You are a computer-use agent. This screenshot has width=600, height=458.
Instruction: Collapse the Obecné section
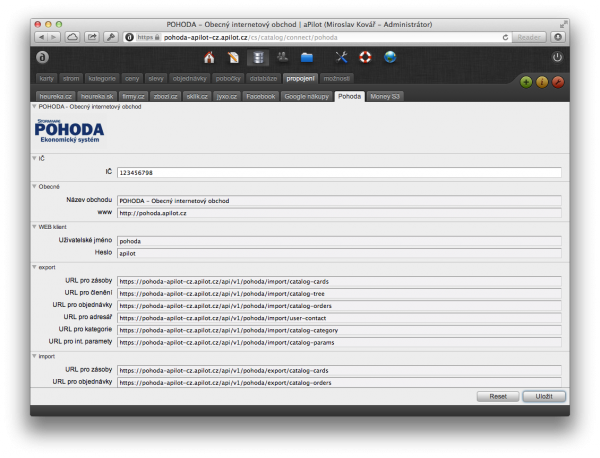[34, 187]
